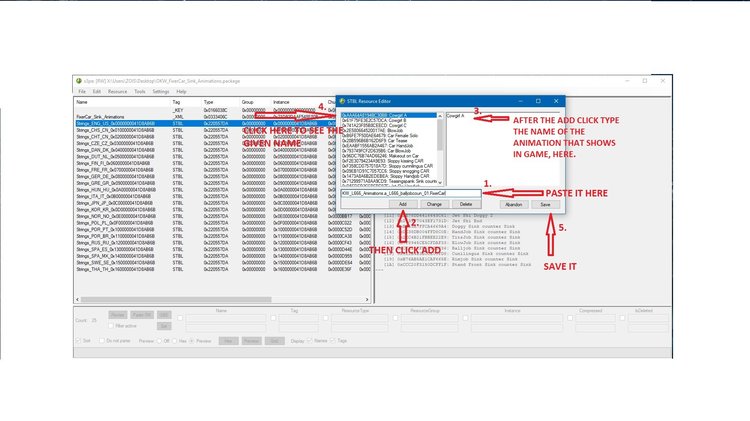
Task: Toggle the Sort checkbox
Action: (x=78, y=341)
